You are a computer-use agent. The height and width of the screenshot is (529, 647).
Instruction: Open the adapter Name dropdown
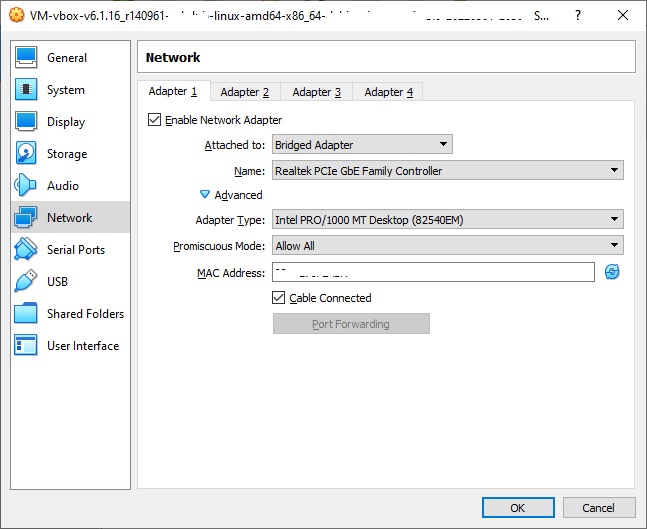click(448, 170)
